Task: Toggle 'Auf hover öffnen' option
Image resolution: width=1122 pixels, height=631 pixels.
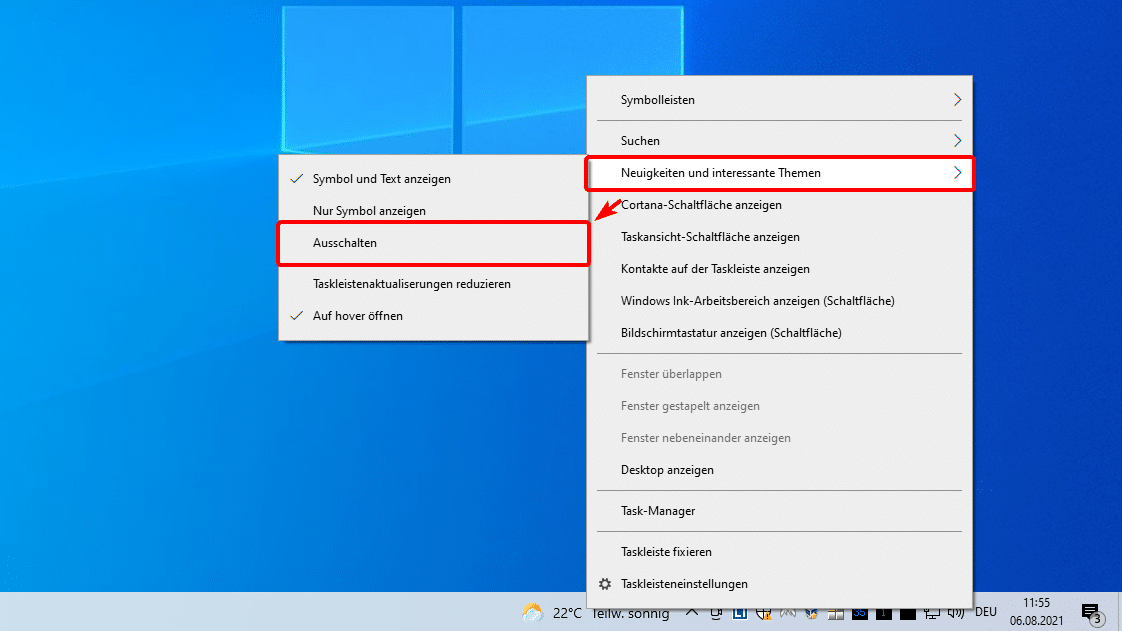Action: click(357, 315)
